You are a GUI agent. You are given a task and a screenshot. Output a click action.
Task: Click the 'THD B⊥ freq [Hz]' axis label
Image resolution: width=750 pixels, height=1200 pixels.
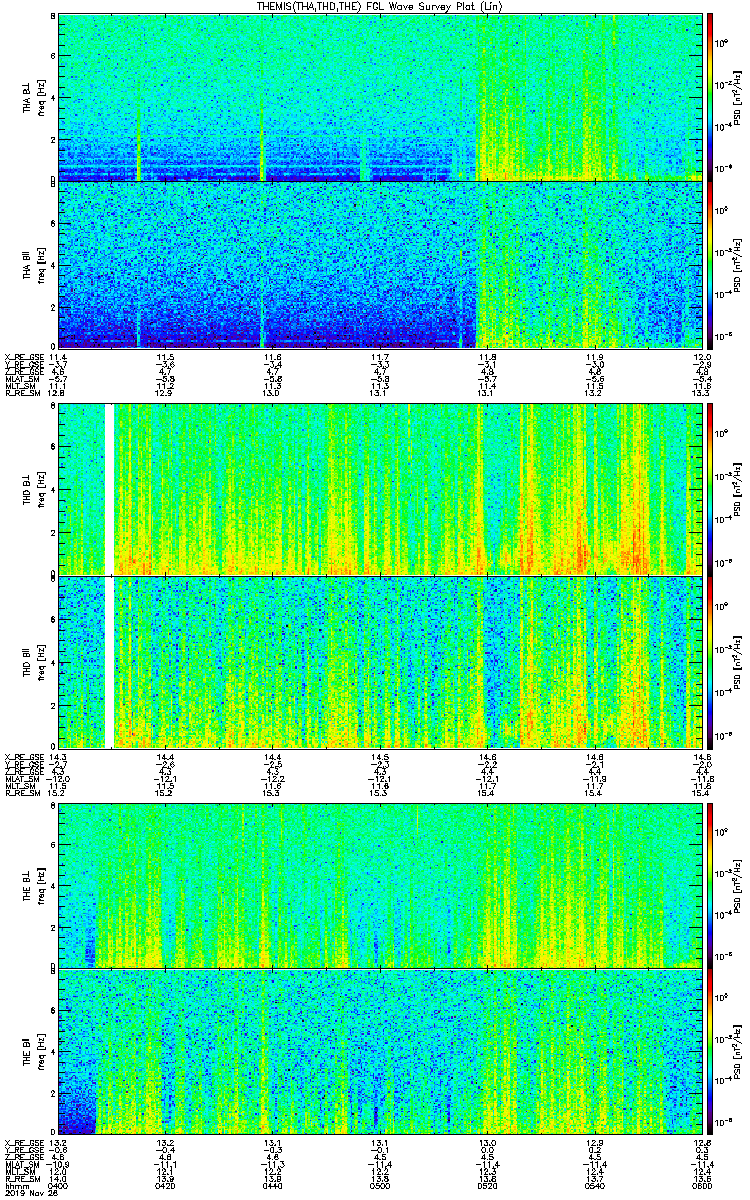pyautogui.click(x=33, y=490)
